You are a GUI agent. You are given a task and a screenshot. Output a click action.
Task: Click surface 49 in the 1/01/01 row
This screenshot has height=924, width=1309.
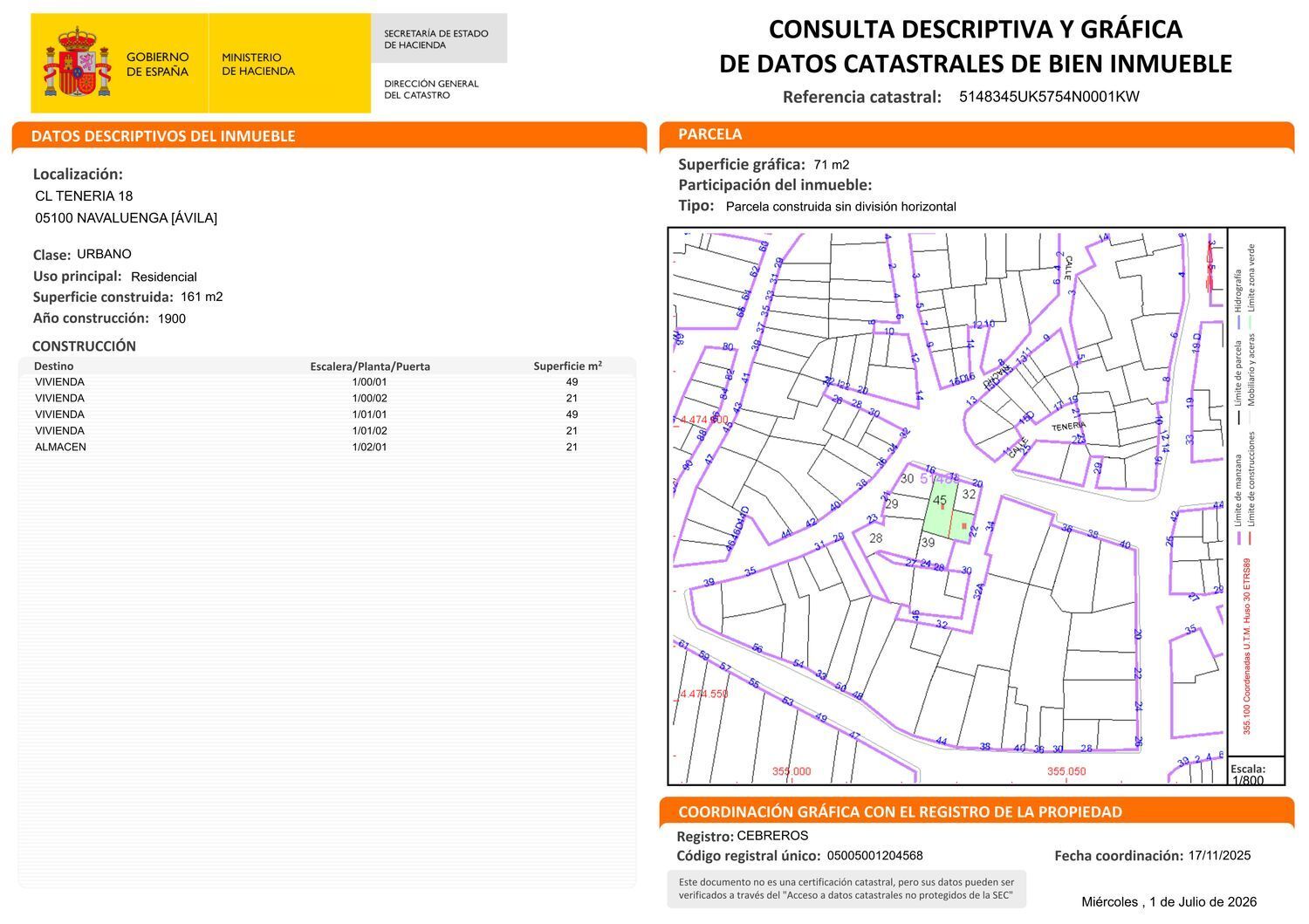point(572,414)
